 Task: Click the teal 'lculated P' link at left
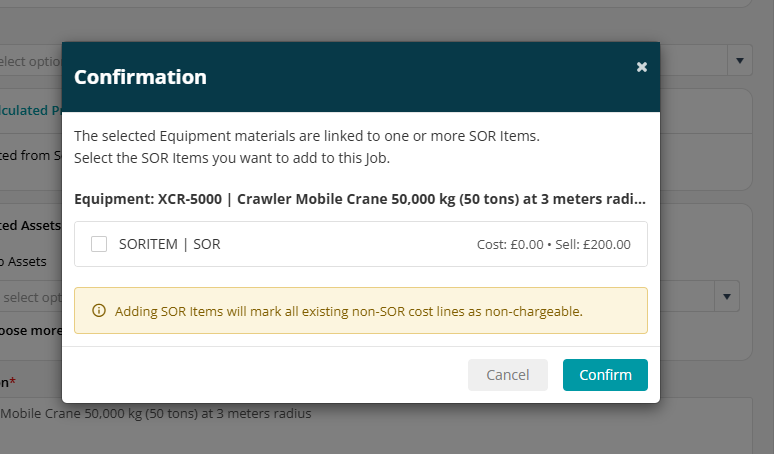coord(31,110)
